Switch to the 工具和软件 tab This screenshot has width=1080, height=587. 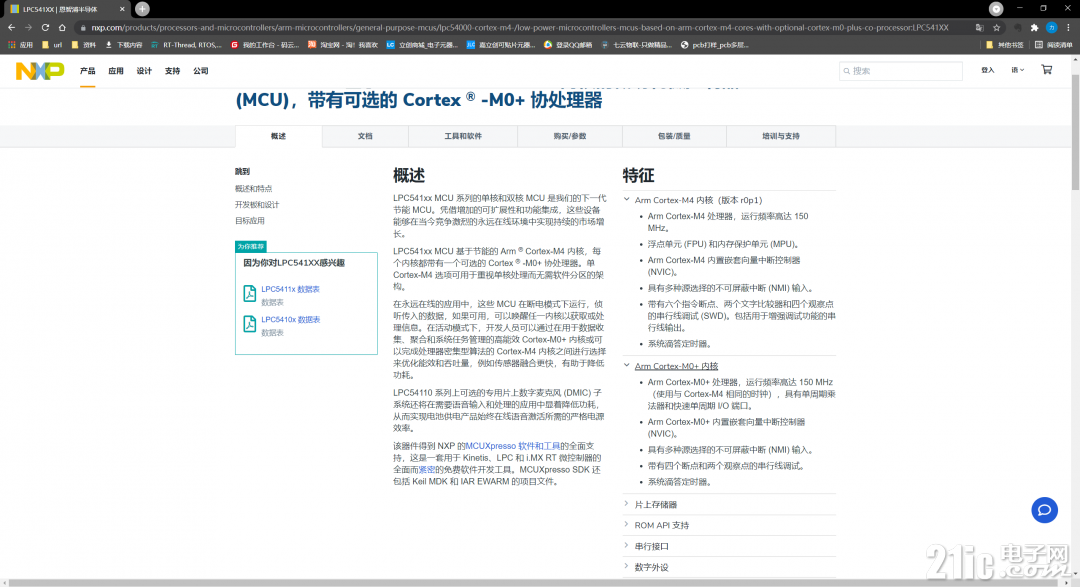click(x=463, y=136)
